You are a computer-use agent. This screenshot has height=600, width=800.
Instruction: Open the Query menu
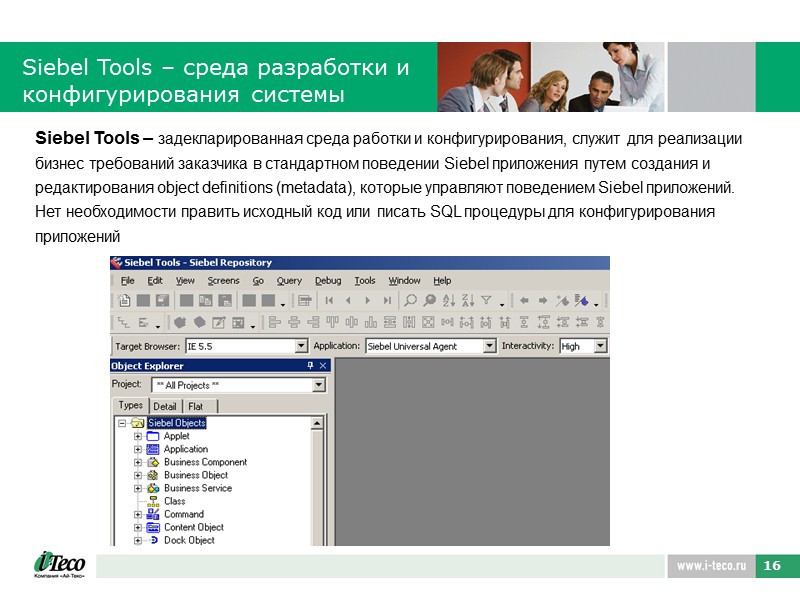pyautogui.click(x=289, y=281)
